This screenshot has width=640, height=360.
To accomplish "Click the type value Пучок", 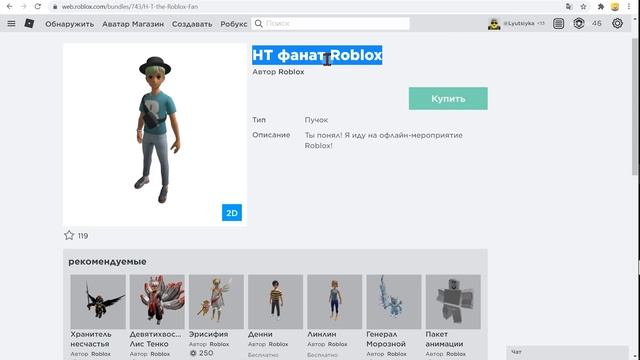I will pyautogui.click(x=316, y=120).
